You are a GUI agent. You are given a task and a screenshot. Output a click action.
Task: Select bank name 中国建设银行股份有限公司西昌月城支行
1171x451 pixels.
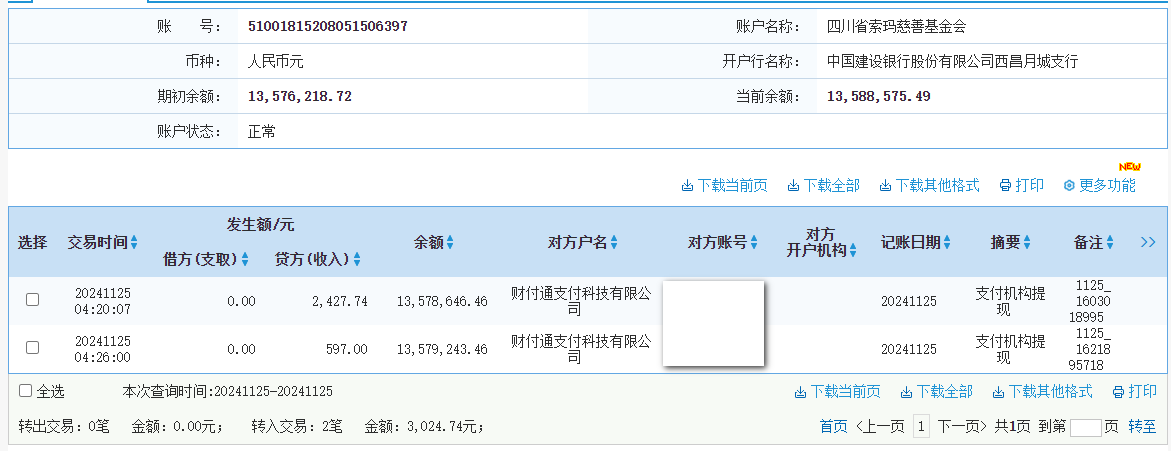coord(952,62)
